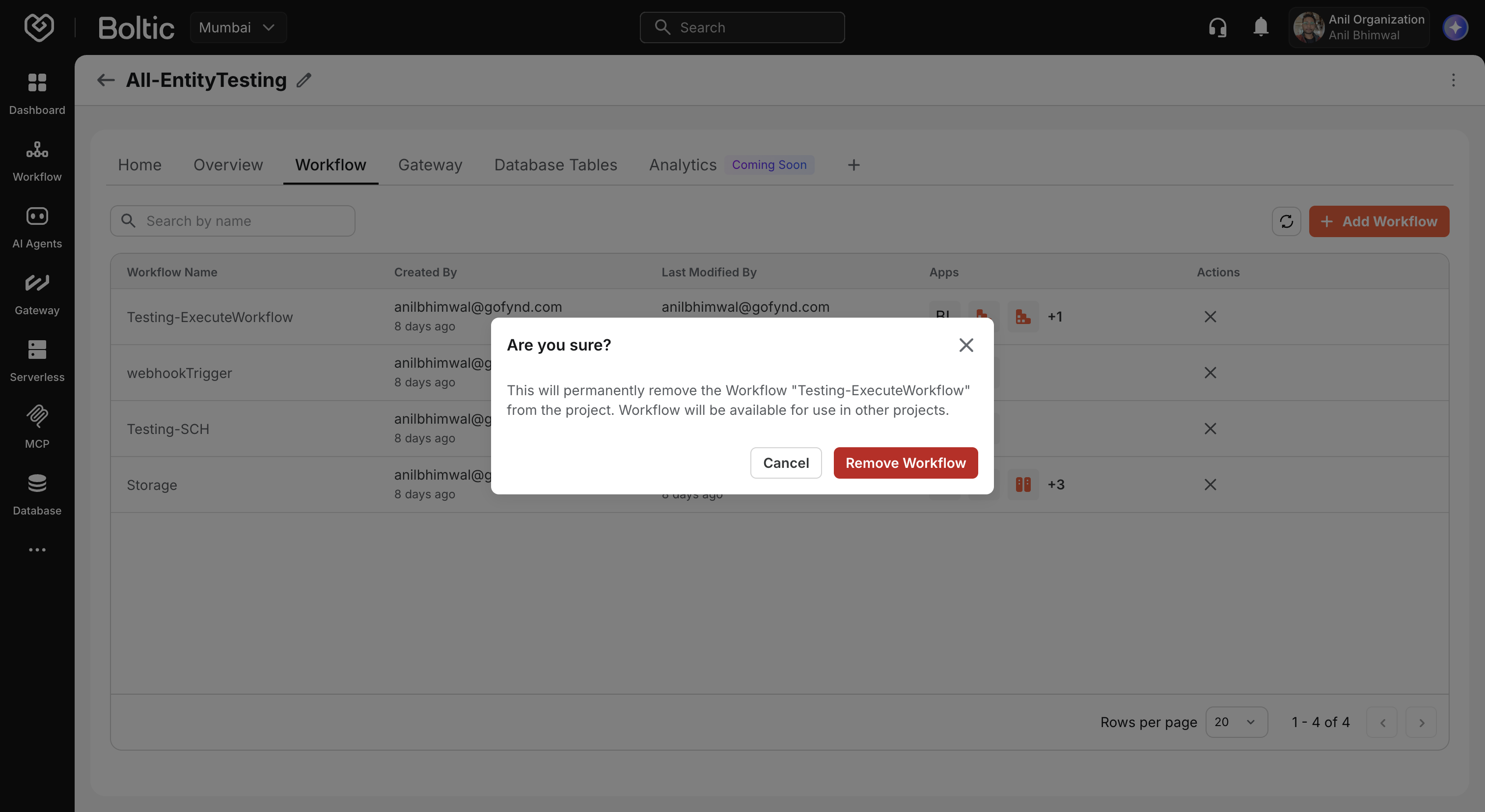
Task: Edit the All-EntityTesting project name pencil
Action: pos(304,80)
